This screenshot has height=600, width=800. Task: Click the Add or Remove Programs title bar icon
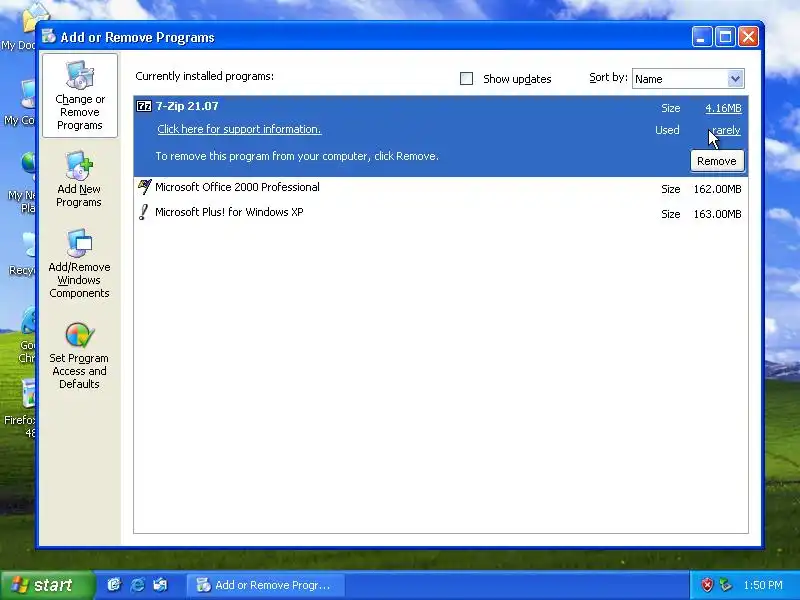coord(49,36)
